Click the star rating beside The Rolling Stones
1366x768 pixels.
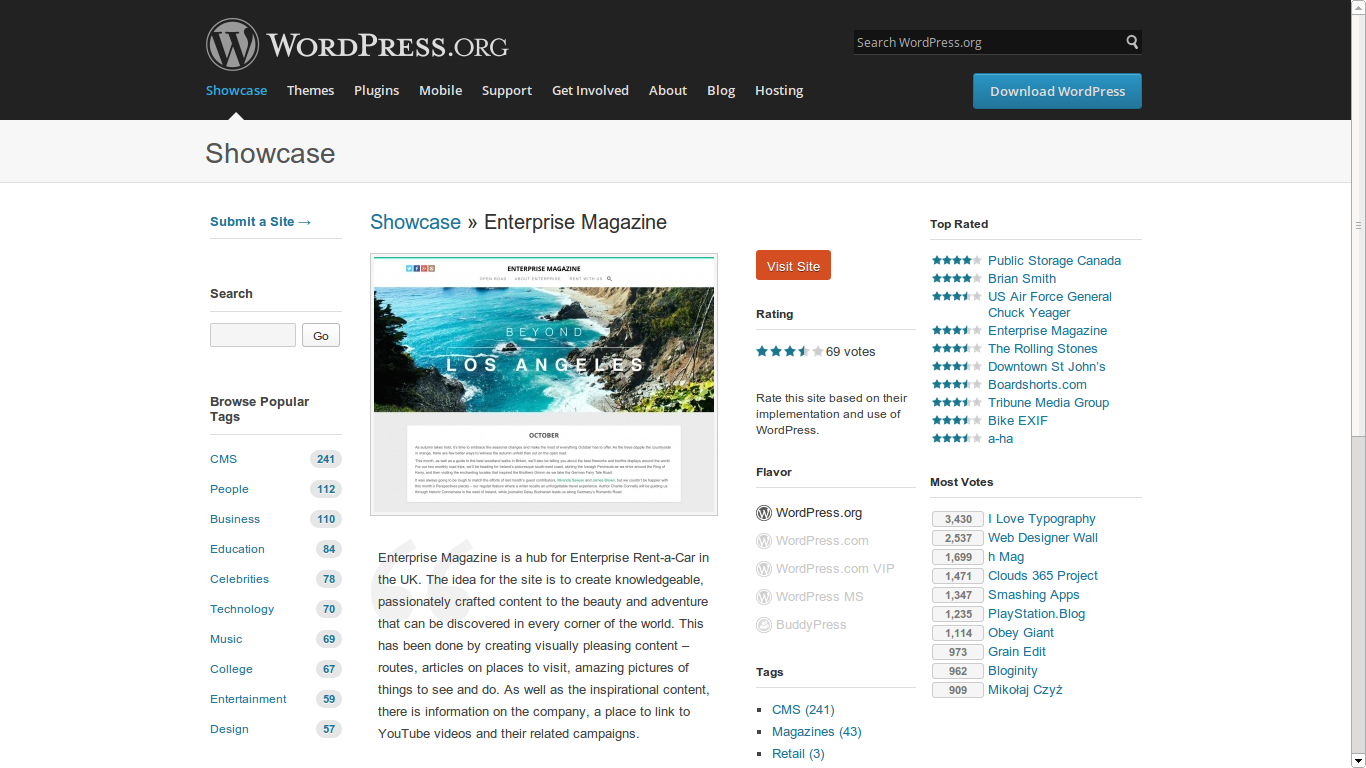957,349
